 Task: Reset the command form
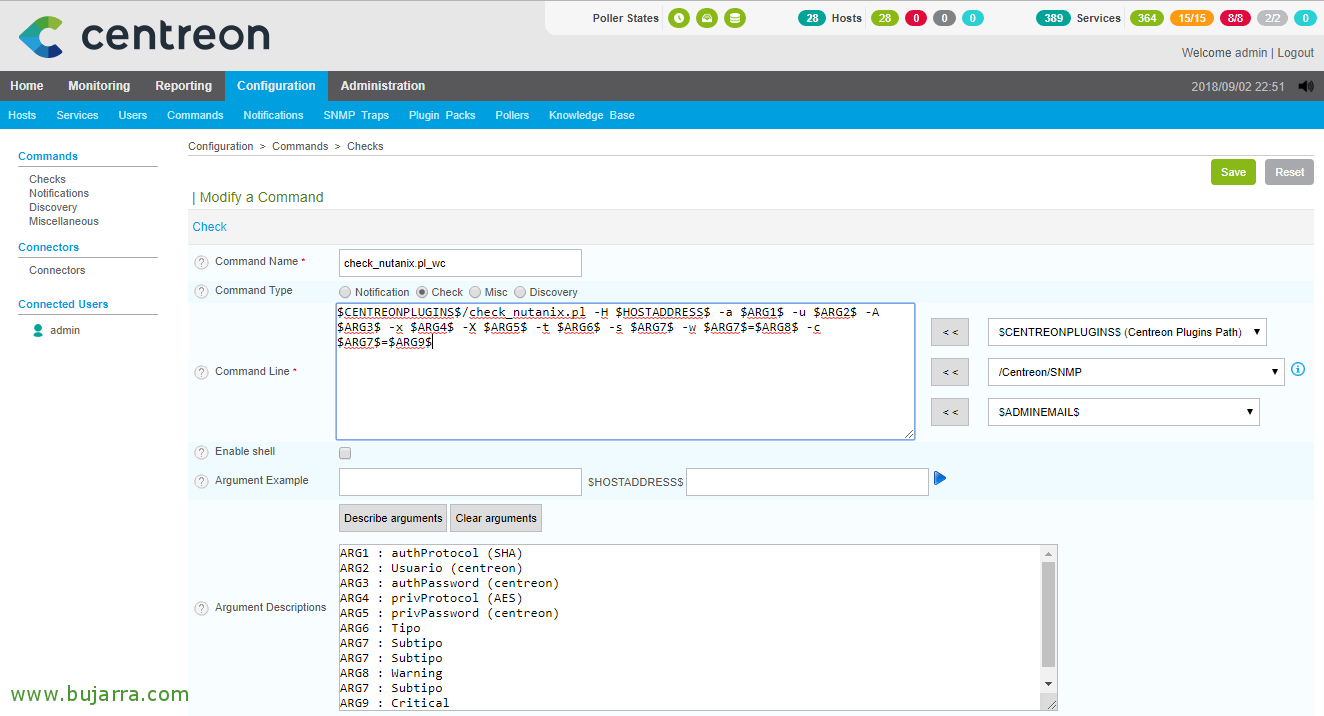pyautogui.click(x=1289, y=172)
